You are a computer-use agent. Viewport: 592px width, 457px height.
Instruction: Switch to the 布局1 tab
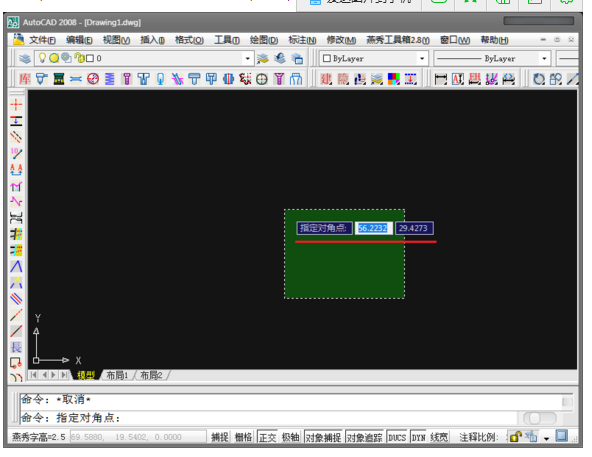[117, 375]
